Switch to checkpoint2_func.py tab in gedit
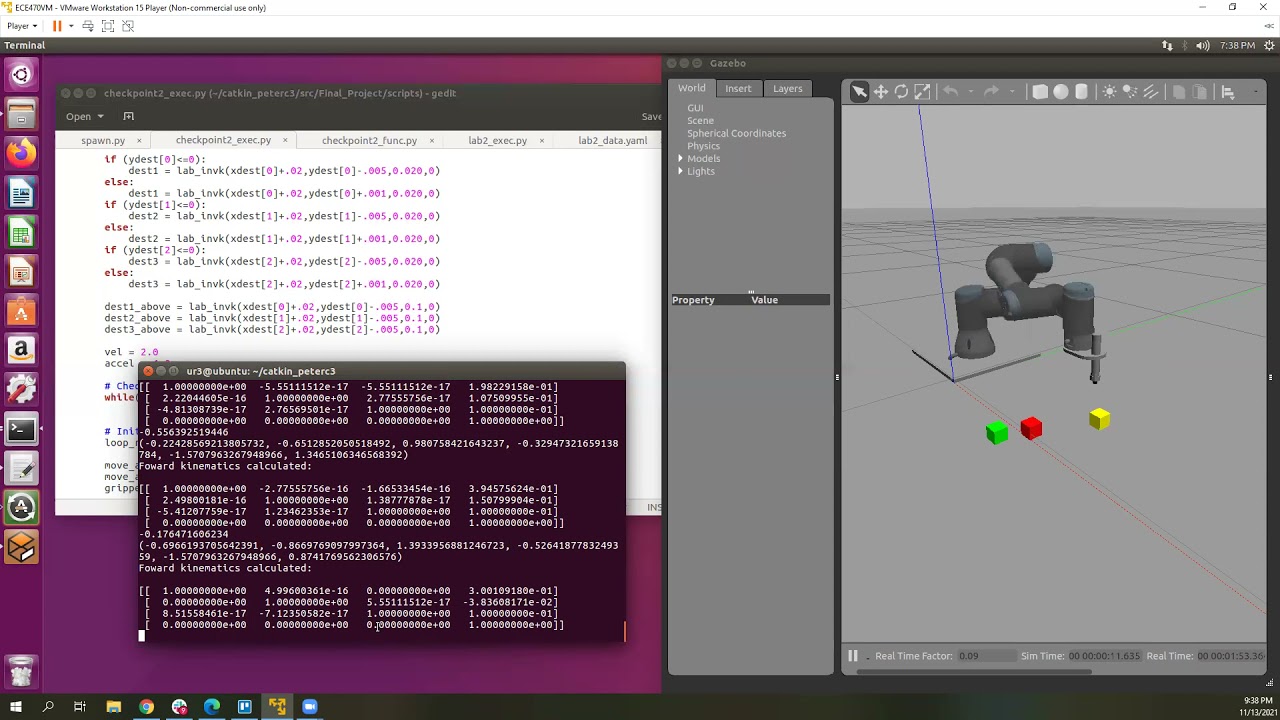1280x720 pixels. click(369, 140)
